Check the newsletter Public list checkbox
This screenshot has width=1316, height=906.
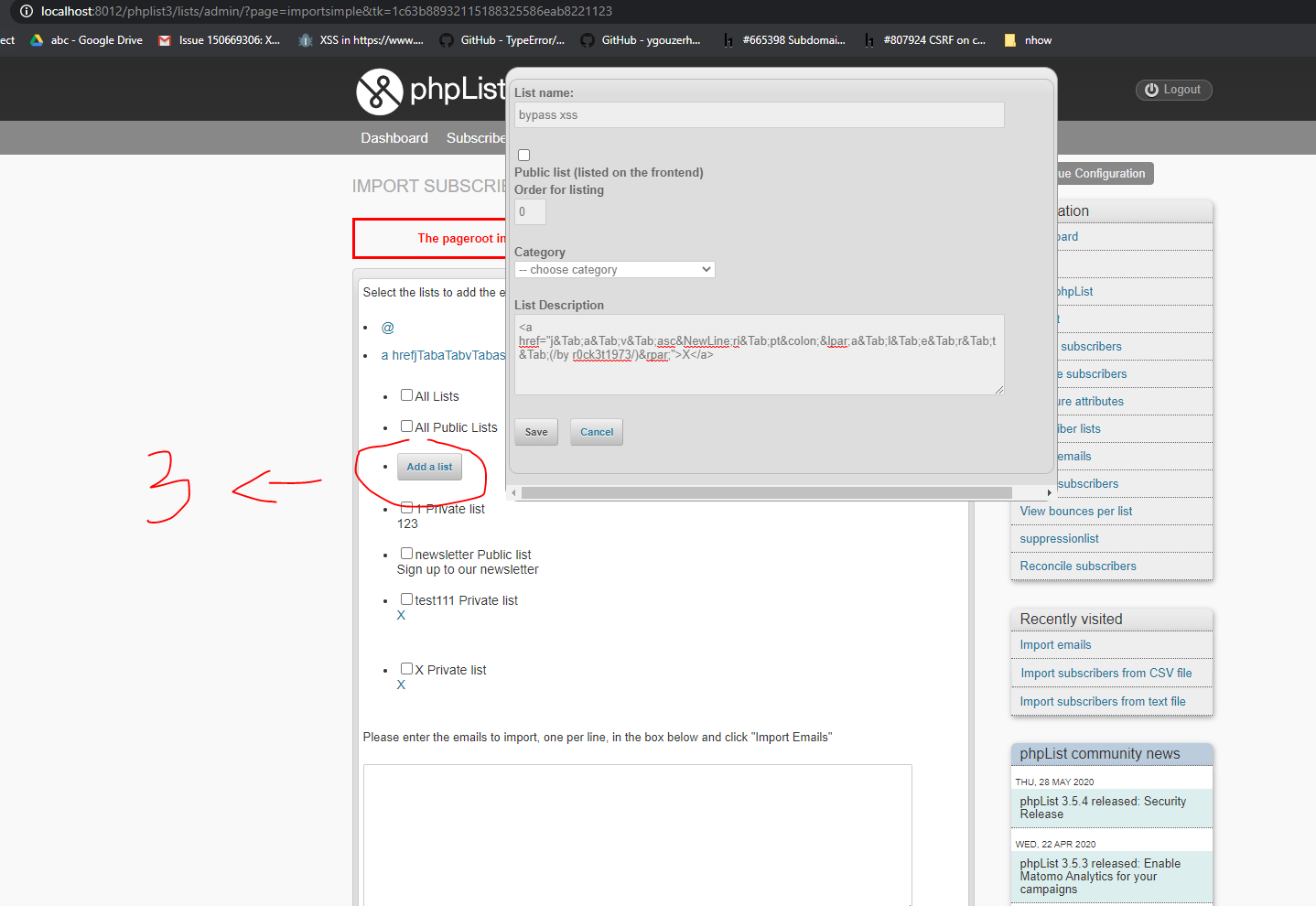coord(406,554)
